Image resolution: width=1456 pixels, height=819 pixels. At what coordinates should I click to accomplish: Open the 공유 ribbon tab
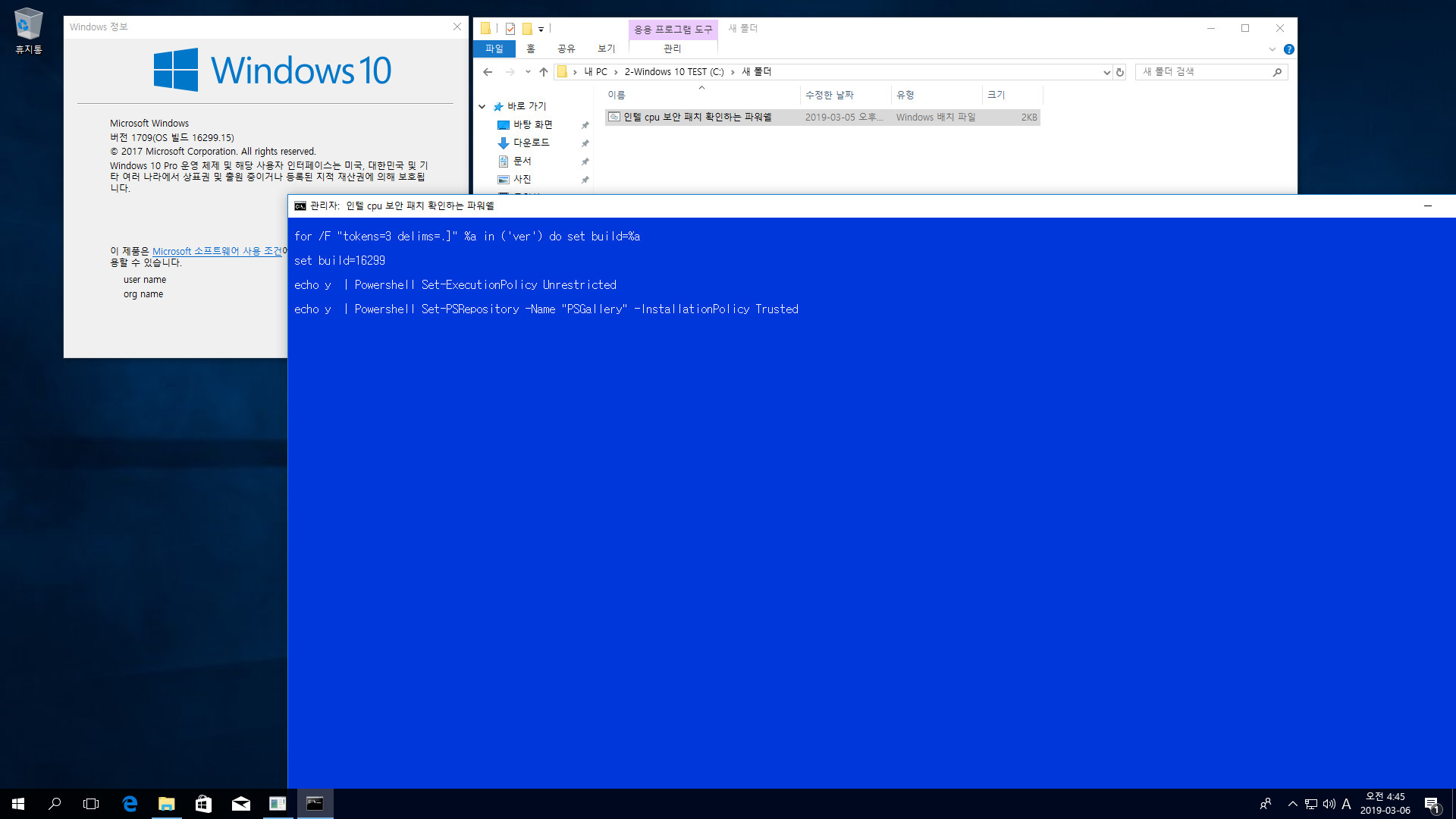566,49
